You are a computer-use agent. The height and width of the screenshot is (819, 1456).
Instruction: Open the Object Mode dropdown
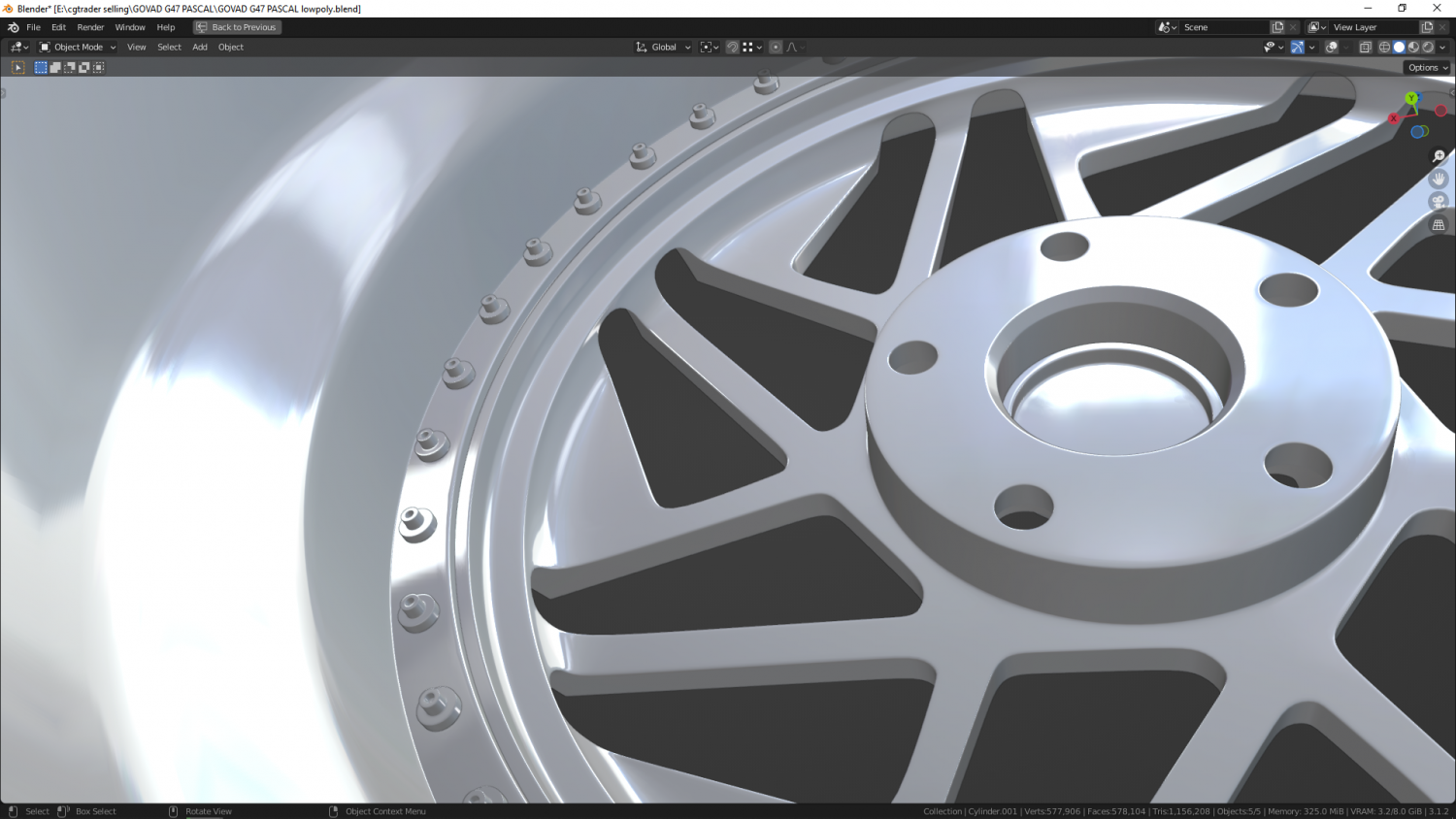click(x=78, y=47)
